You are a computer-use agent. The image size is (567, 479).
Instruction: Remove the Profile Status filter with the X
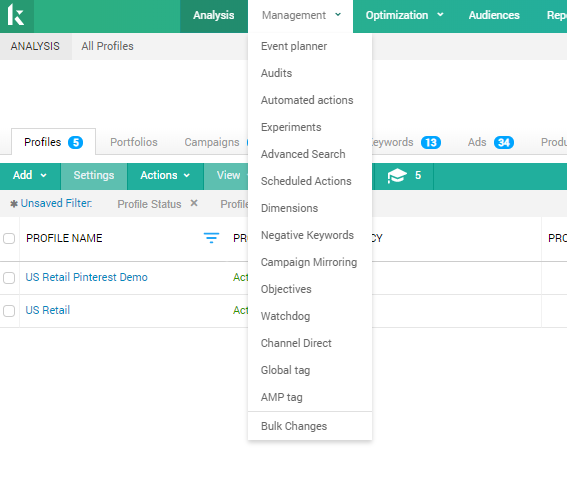[x=194, y=203]
